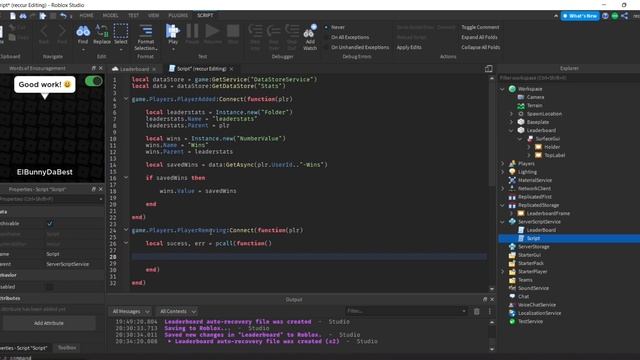Select TestService in Explorer

pos(530,321)
